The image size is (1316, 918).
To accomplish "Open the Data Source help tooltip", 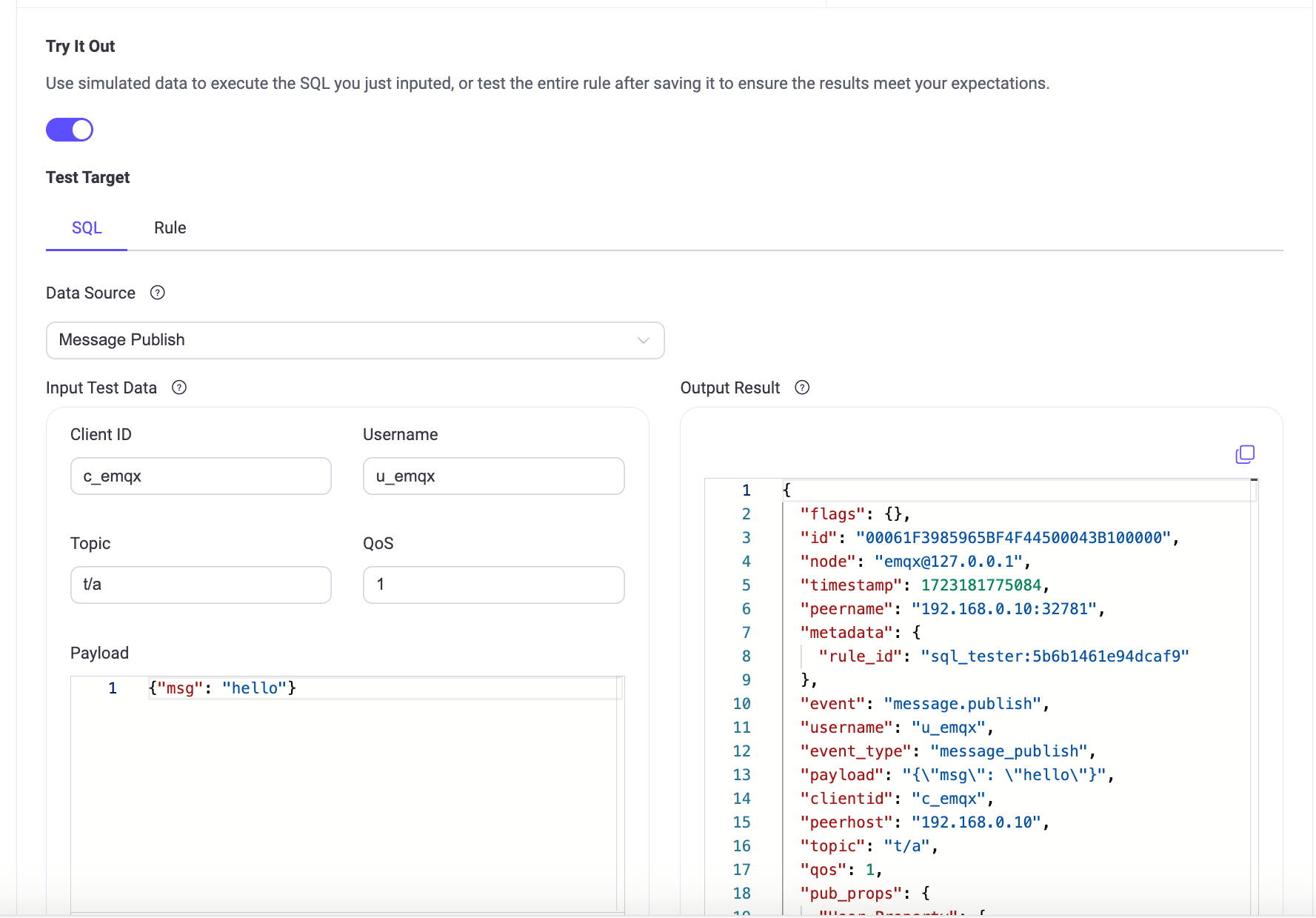I will pyautogui.click(x=157, y=293).
